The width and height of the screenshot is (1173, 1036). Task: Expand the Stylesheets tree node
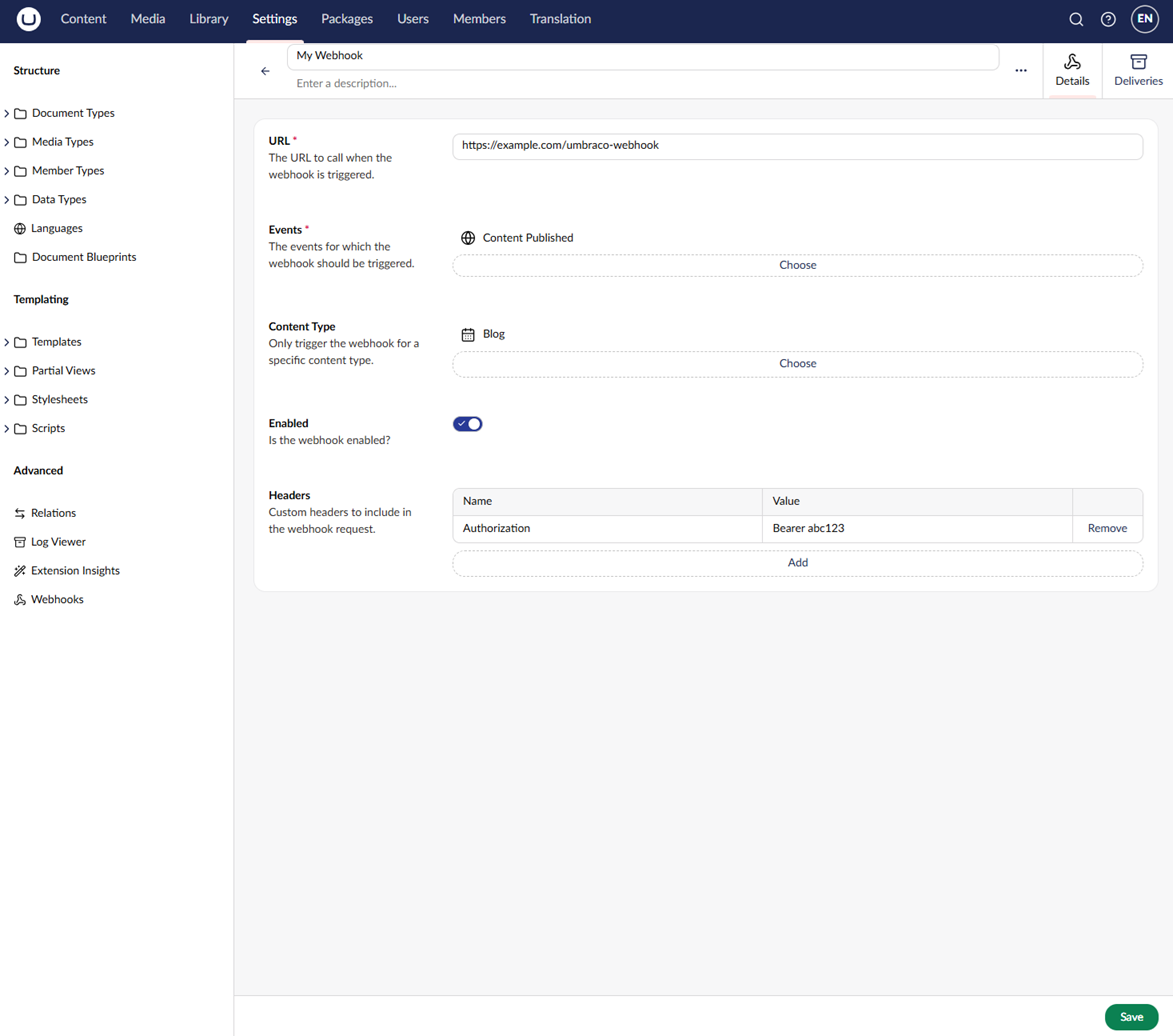[7, 400]
